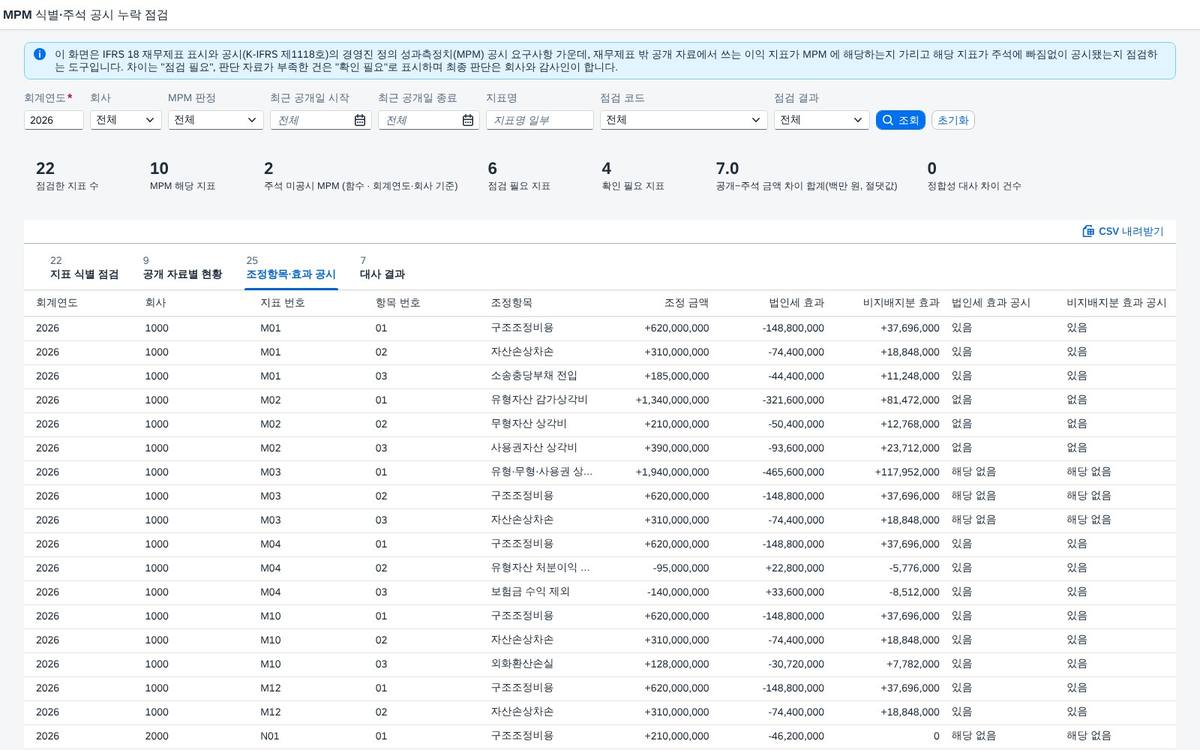Click the 점검 필요 지표 count 6
Viewport: 1200px width, 750px height.
pyautogui.click(x=493, y=168)
